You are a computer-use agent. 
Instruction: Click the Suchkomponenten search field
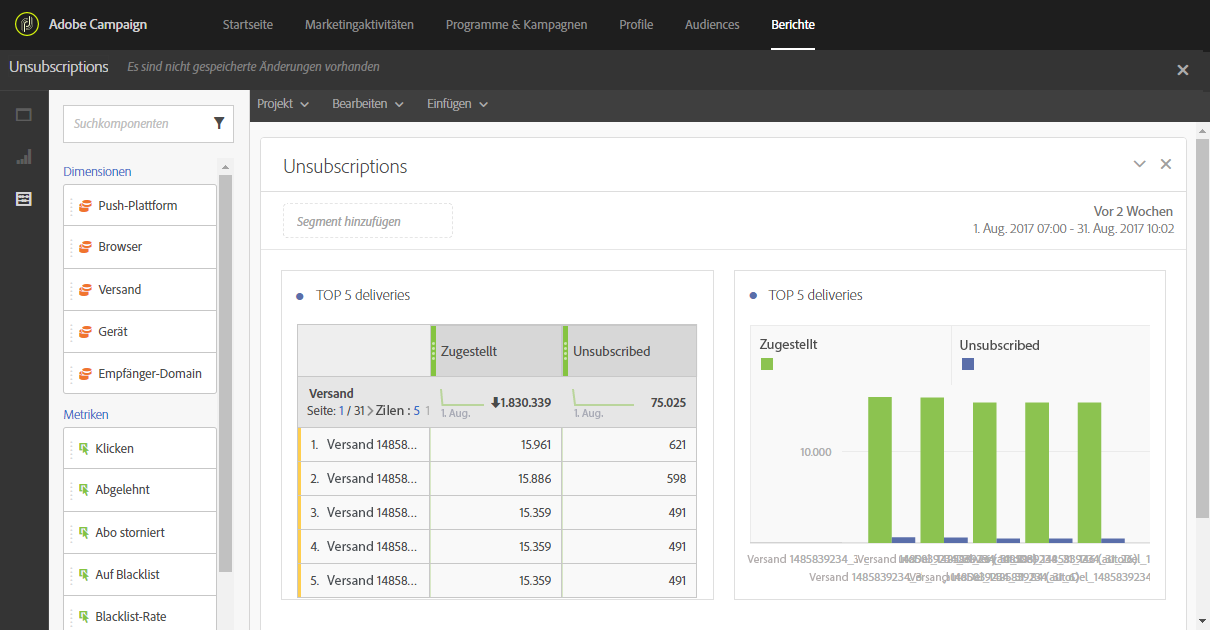point(135,124)
